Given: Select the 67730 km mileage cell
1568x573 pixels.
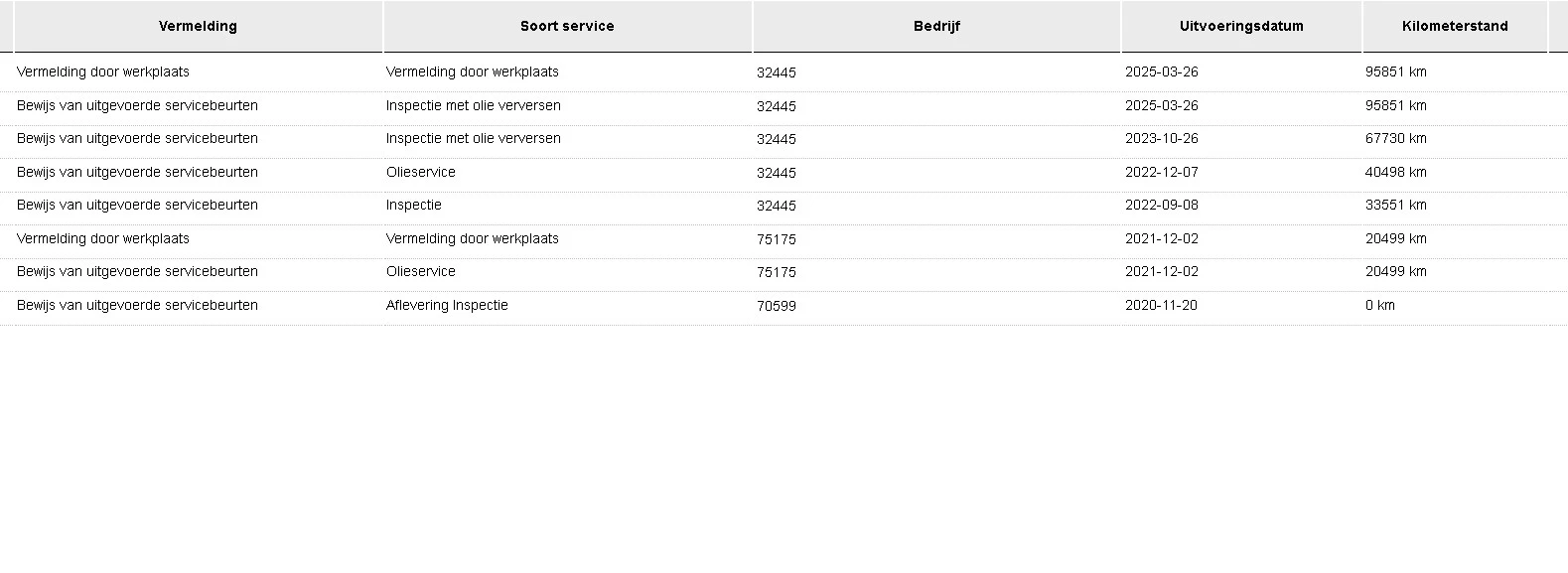Looking at the screenshot, I should (1395, 139).
